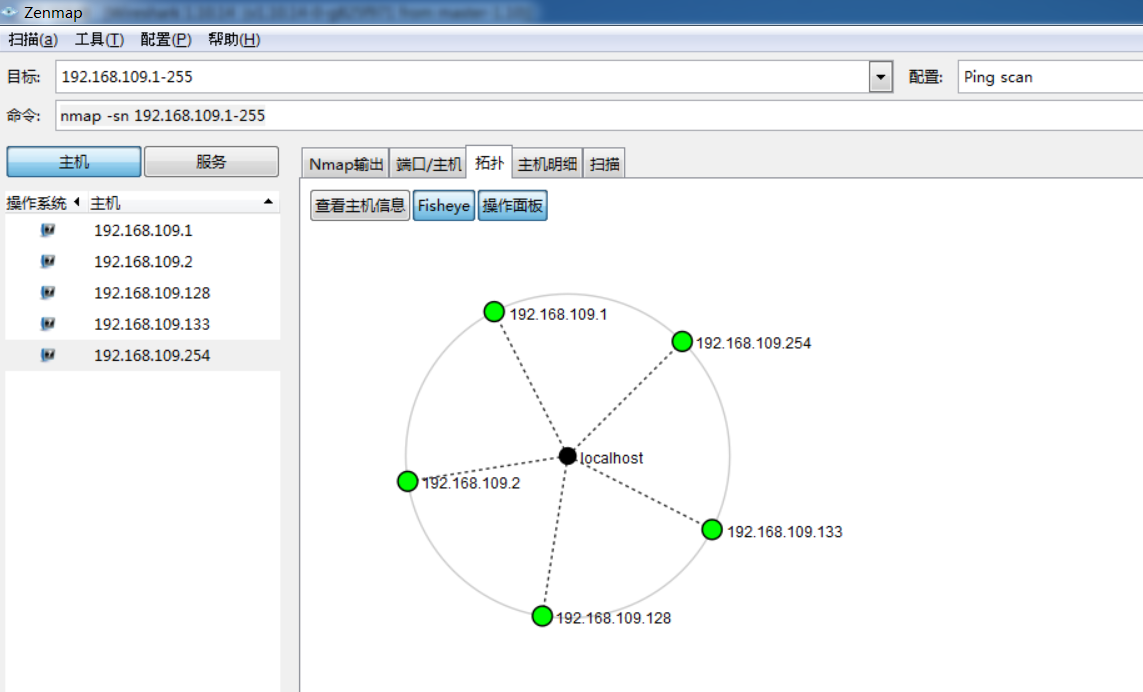1143x692 pixels.
Task: Click the 服务 services button
Action: click(x=211, y=162)
